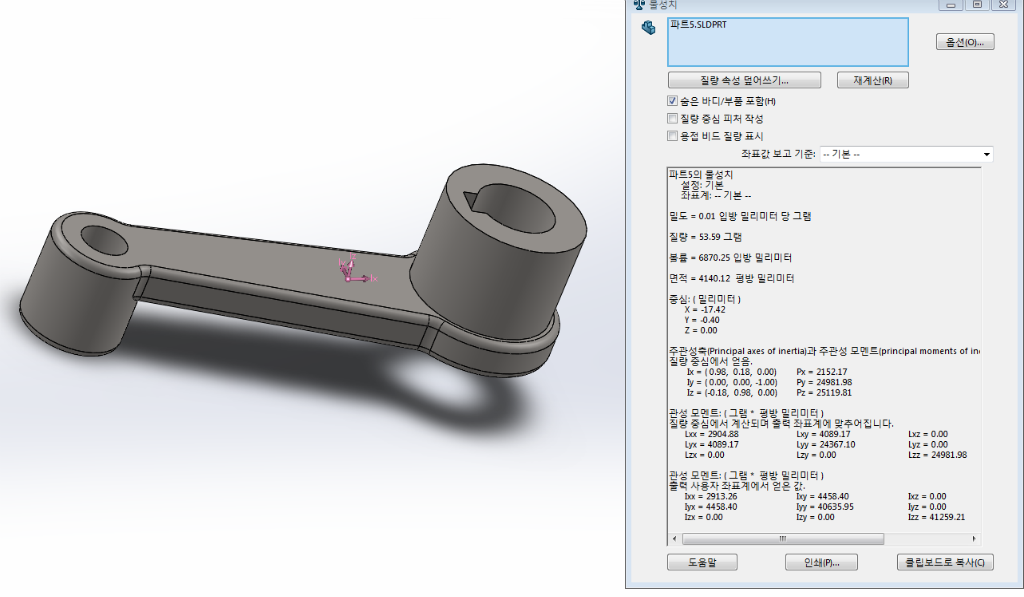Screen dimensions: 1024x597
Task: Open the 좌표값 보고 기준 dropdown
Action: pos(905,154)
